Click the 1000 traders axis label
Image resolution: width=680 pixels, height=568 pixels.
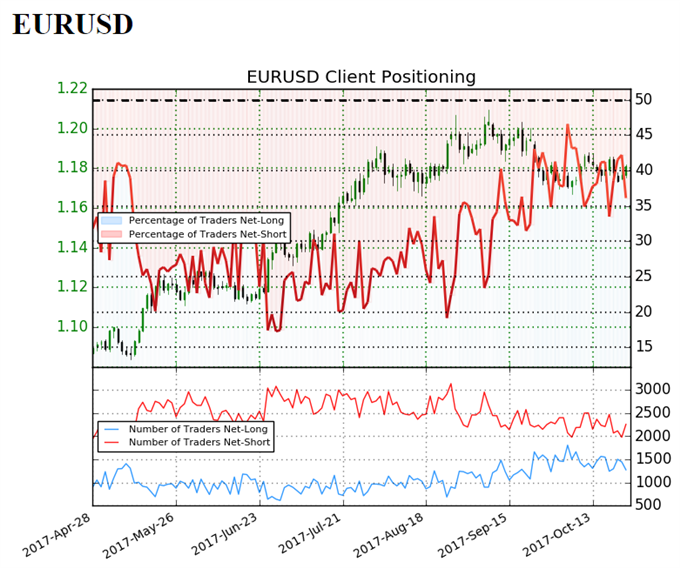tap(653, 482)
